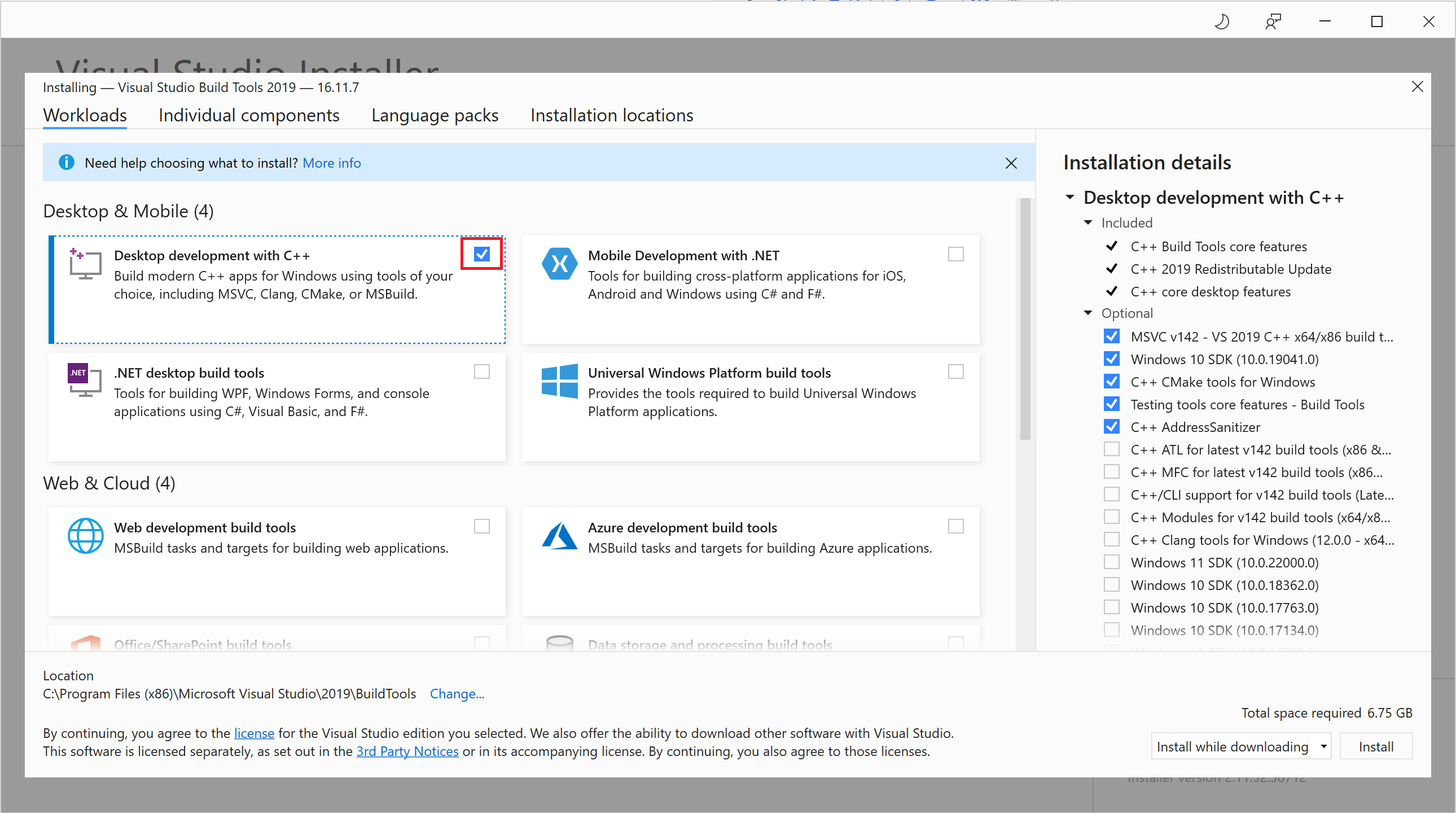Click the Universal Windows Platform logo icon
Viewport: 1456px width, 813px height.
pos(559,381)
